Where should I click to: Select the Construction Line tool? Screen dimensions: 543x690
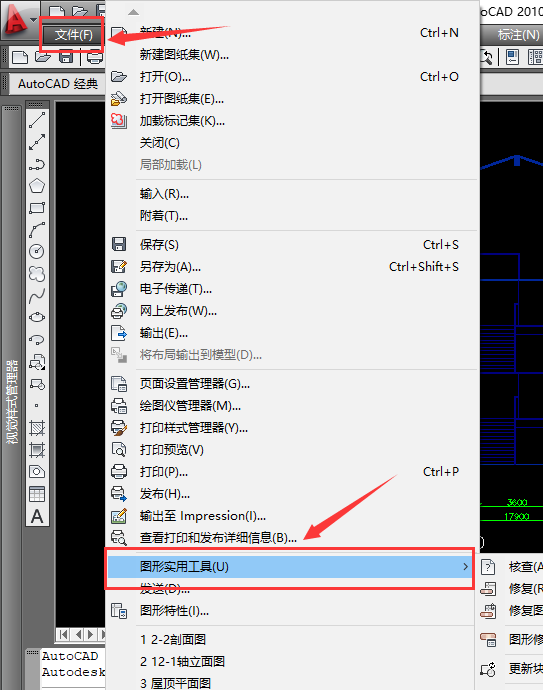[x=37, y=142]
